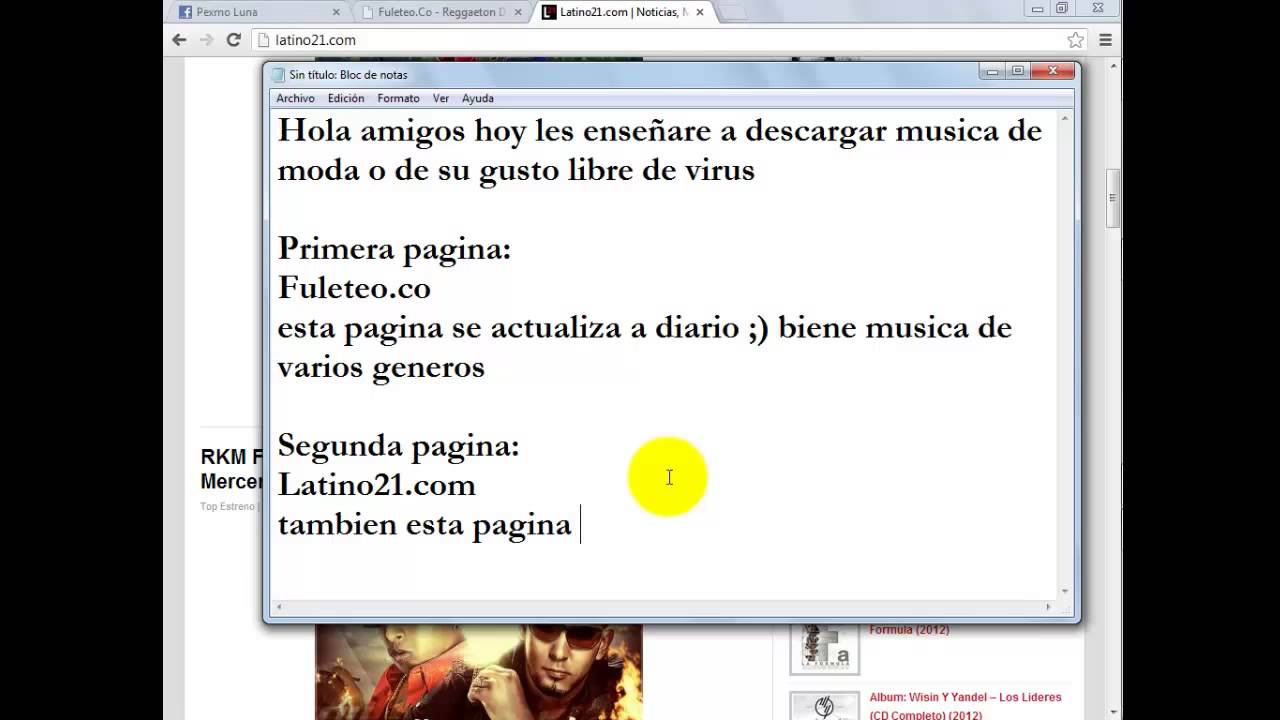This screenshot has height=720, width=1280.
Task: Switch to the Fuleteo.Co Reggaeton tab
Action: pos(441,12)
